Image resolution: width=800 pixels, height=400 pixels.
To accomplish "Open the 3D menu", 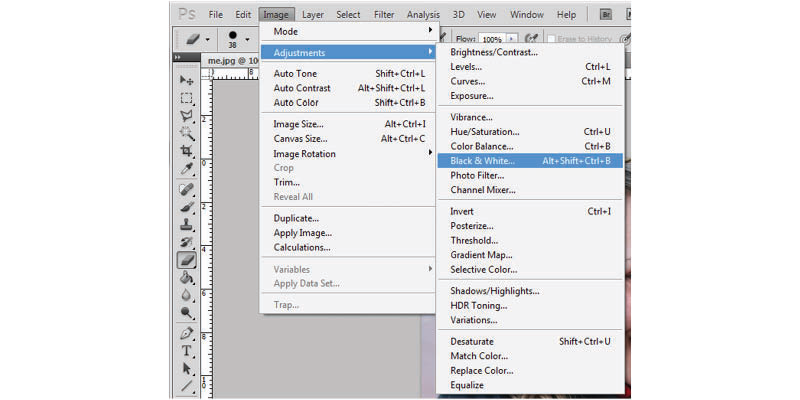I will coord(459,15).
